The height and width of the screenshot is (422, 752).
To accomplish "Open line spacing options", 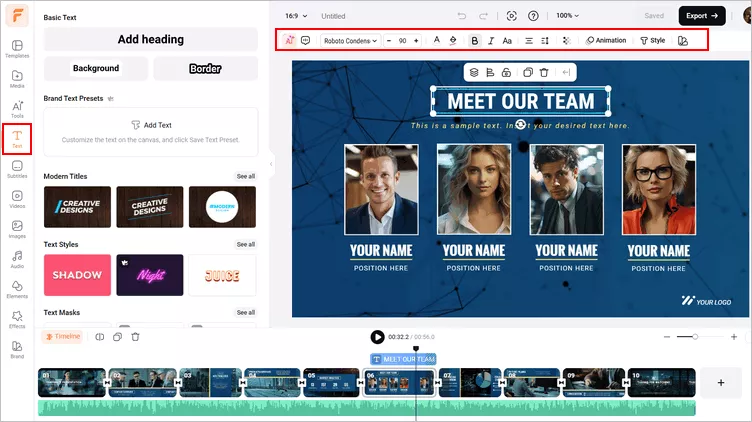I will [545, 41].
